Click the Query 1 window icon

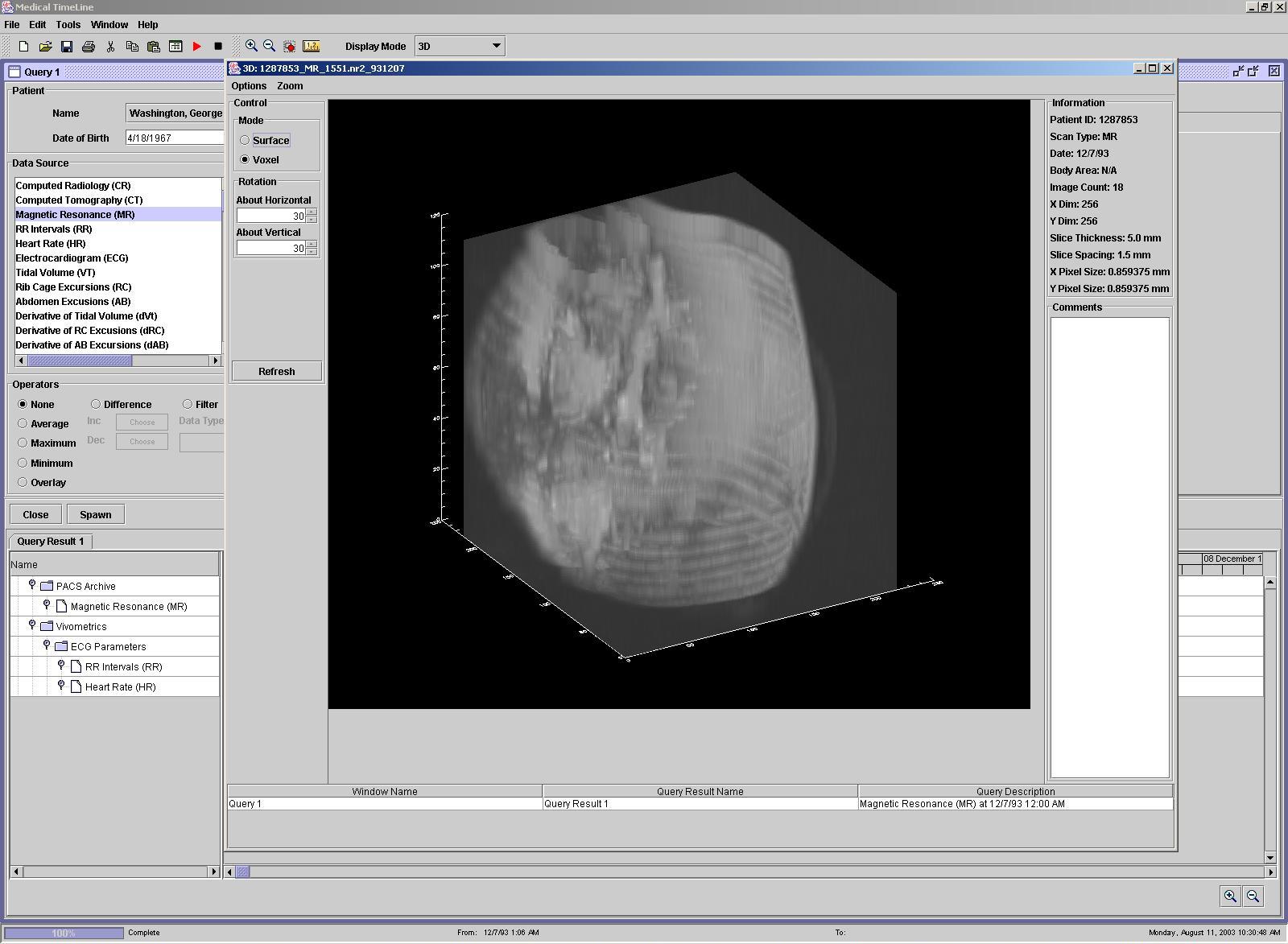14,72
